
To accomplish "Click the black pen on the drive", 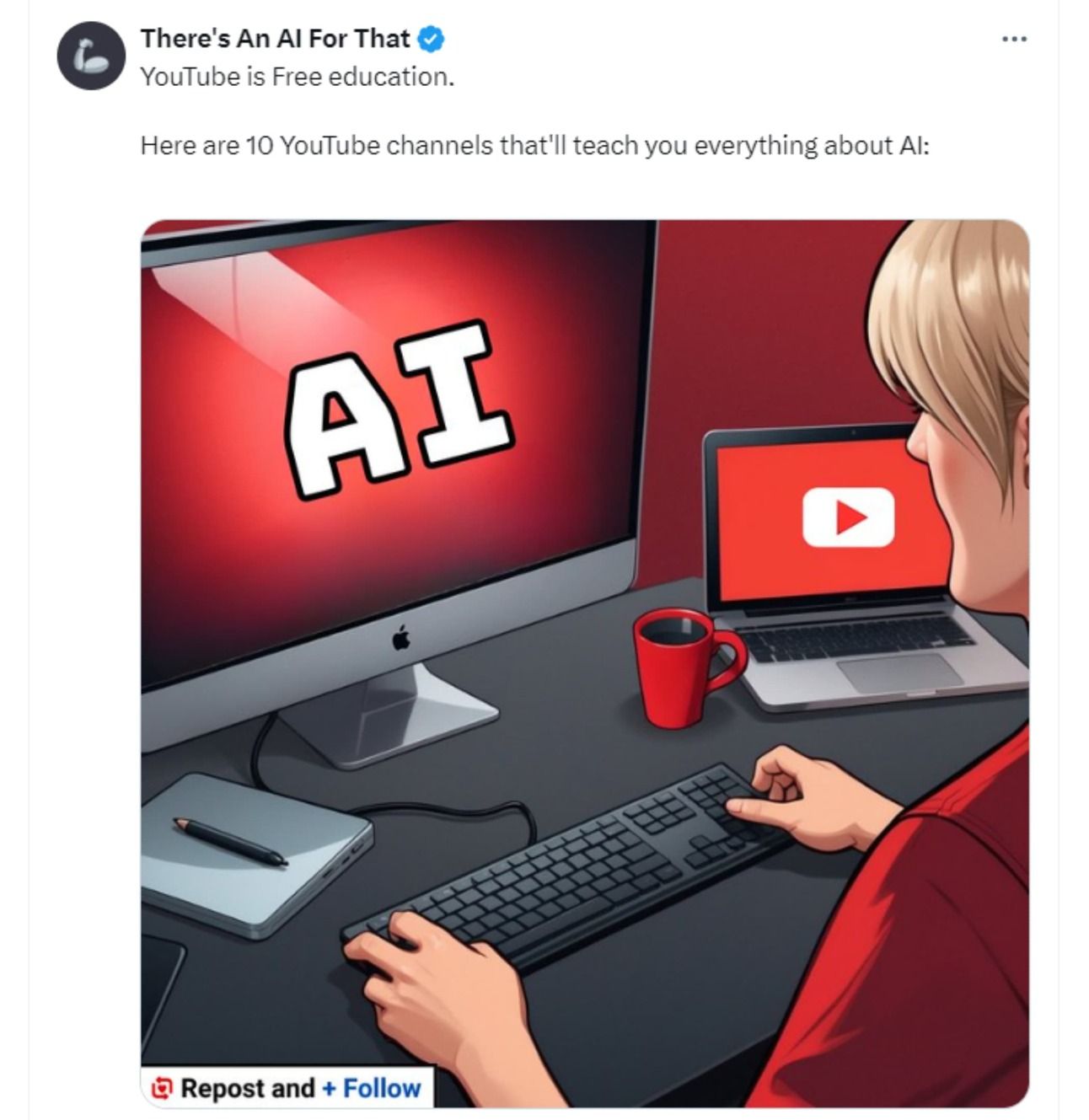I will tap(229, 840).
